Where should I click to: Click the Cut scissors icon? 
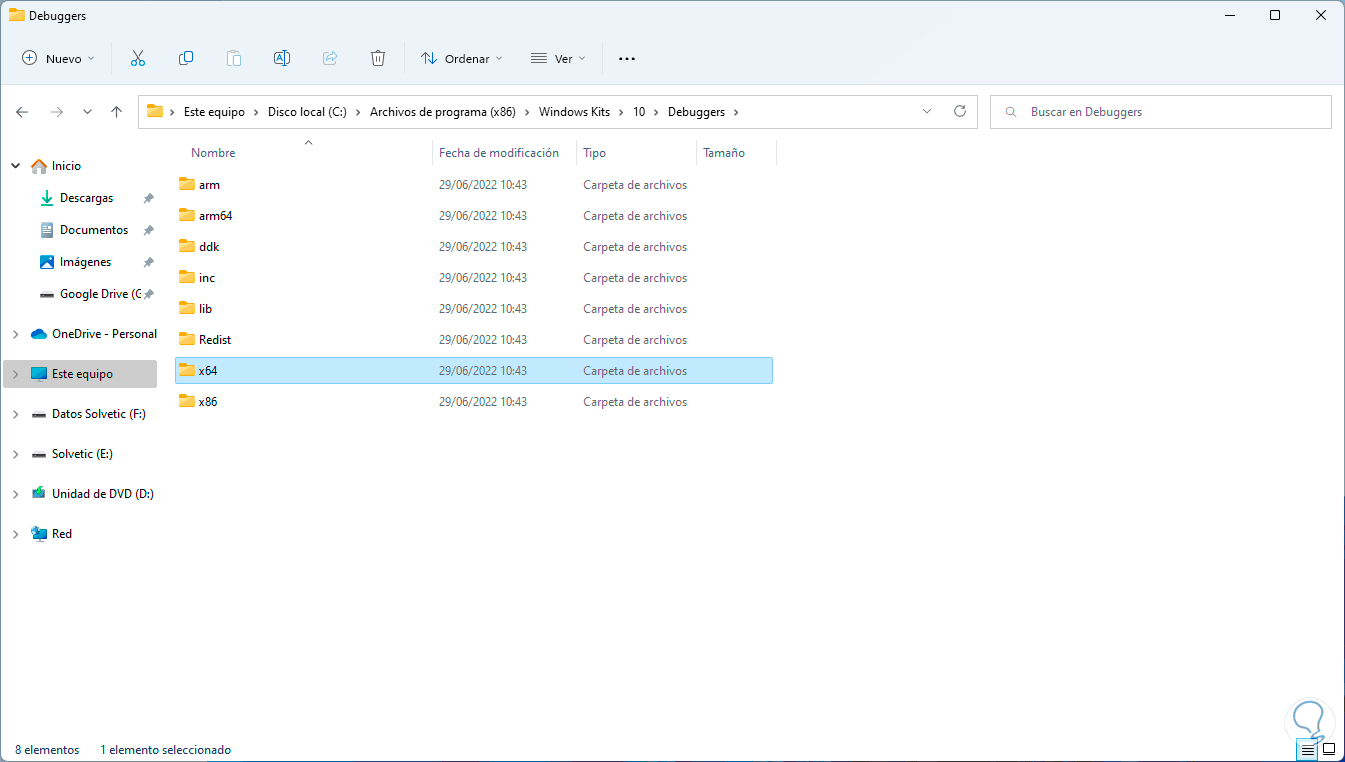[x=138, y=59]
